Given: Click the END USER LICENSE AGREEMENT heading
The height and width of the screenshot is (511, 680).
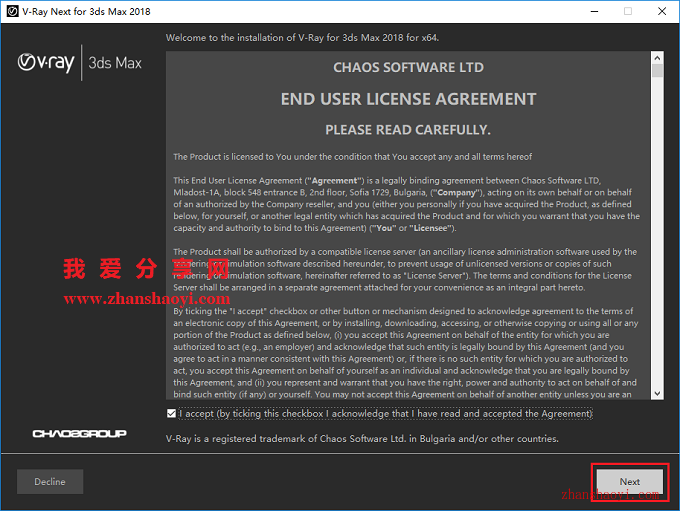Looking at the screenshot, I should coord(409,99).
